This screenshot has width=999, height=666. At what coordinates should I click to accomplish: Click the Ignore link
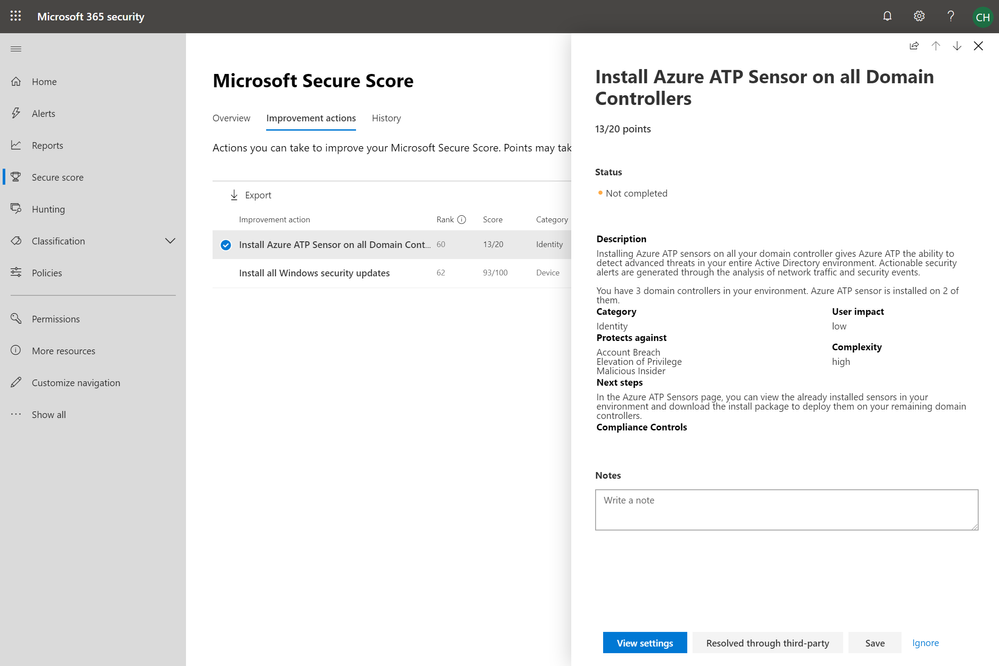tap(925, 643)
